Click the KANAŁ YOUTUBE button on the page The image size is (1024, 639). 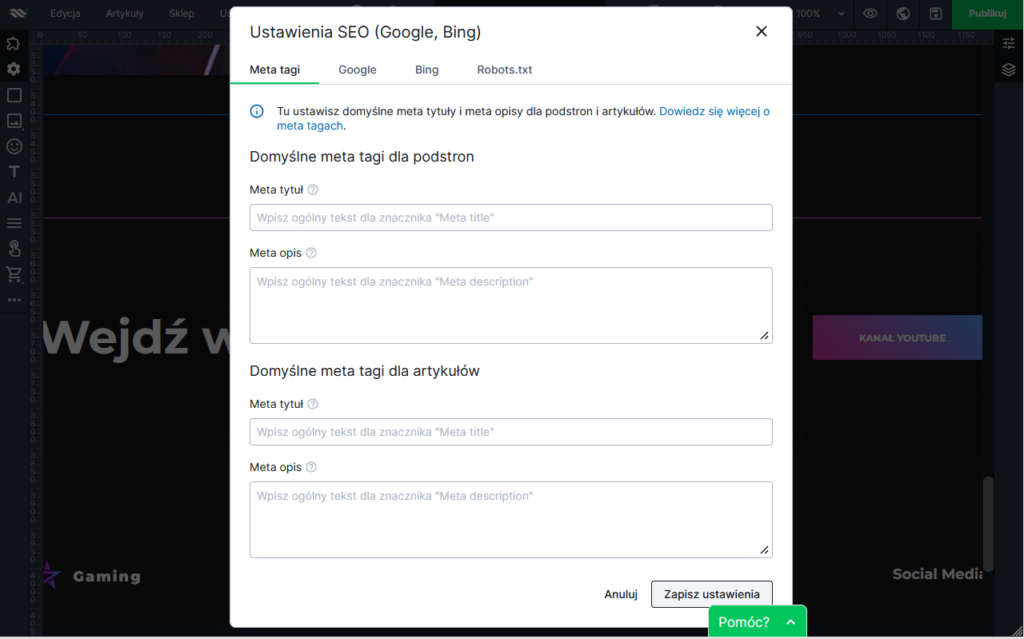(897, 338)
